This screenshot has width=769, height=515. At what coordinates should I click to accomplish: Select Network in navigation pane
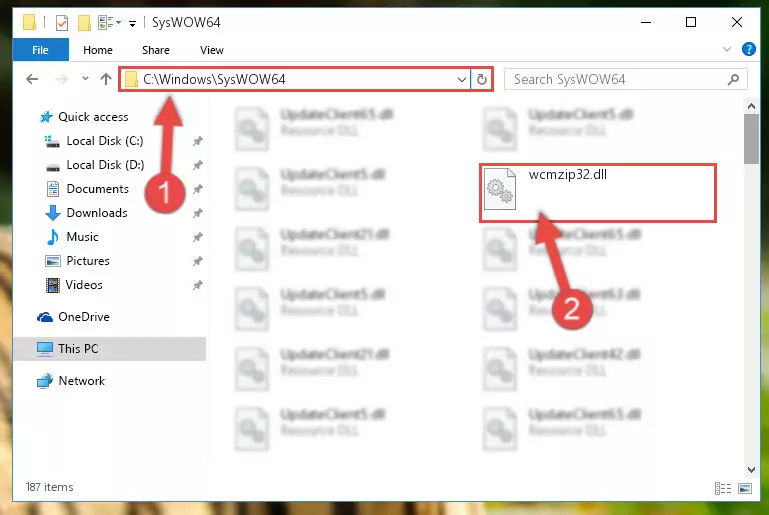point(81,381)
